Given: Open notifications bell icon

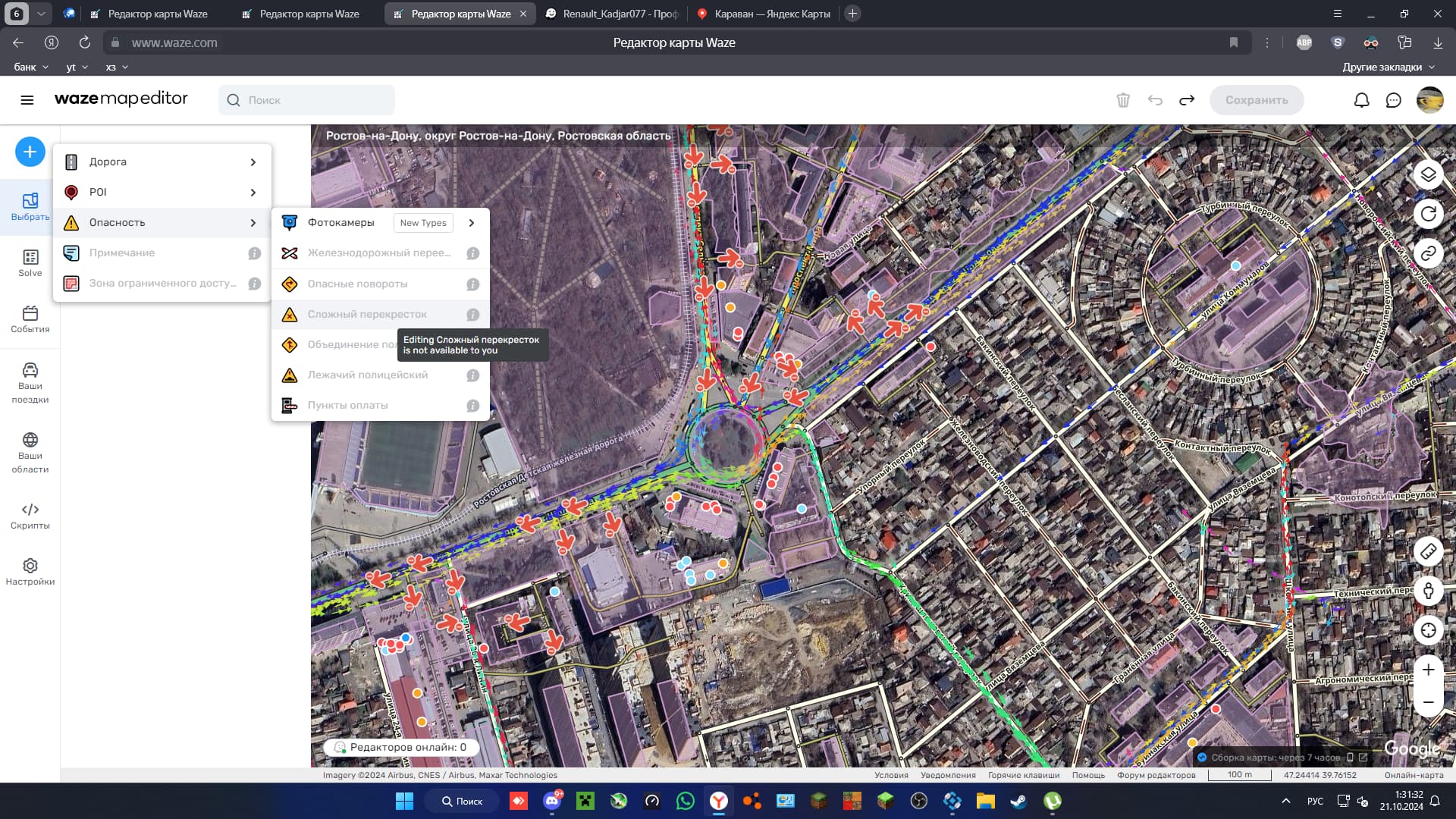Looking at the screenshot, I should coord(1361,100).
